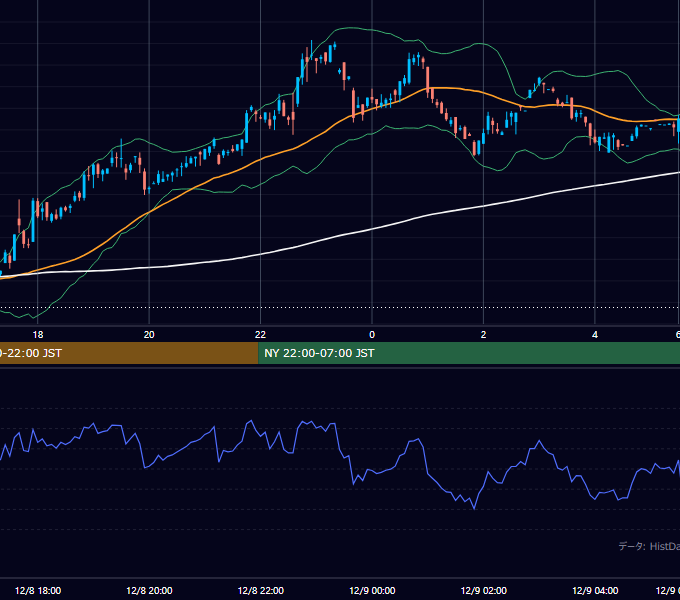The height and width of the screenshot is (600, 680).
Task: Click the "22" hour label on price chart axis
Action: pos(260,335)
